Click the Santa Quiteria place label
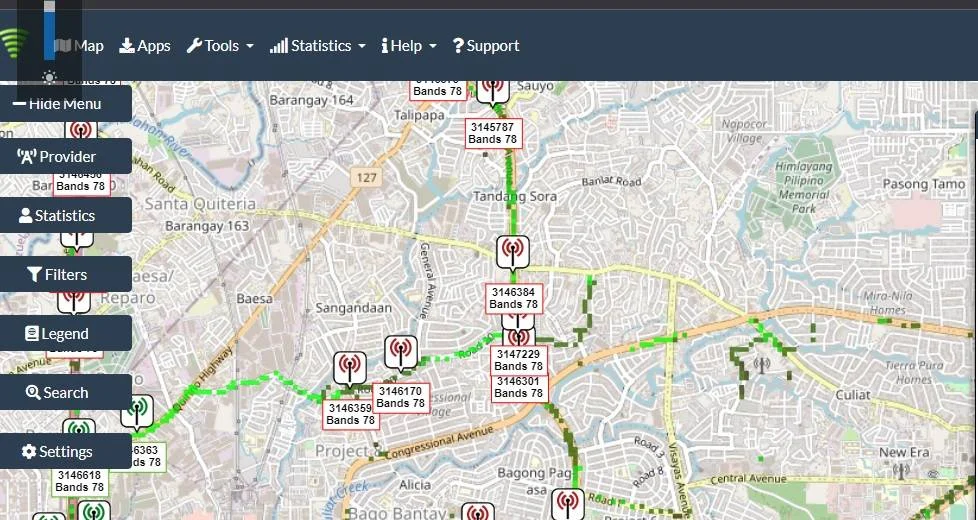978x520 pixels. point(200,204)
